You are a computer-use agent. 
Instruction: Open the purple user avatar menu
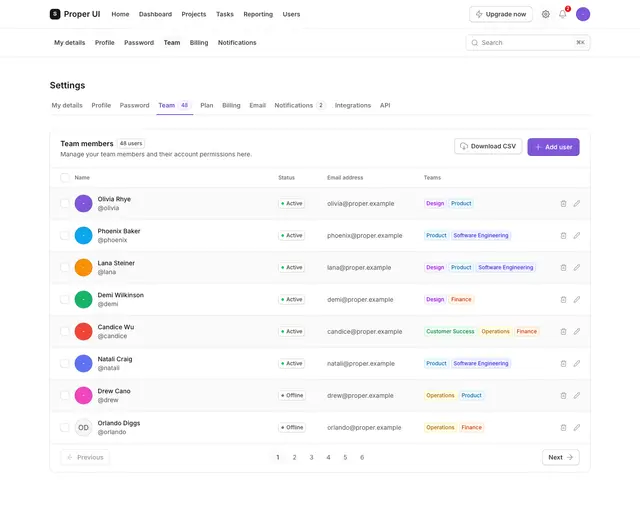tap(582, 14)
